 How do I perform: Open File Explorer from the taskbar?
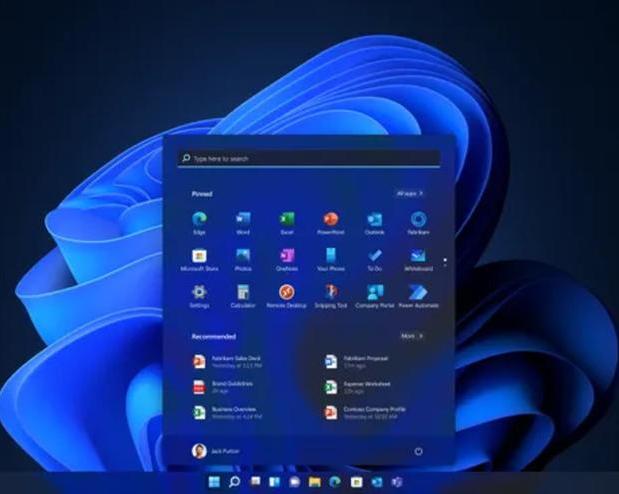click(x=315, y=482)
